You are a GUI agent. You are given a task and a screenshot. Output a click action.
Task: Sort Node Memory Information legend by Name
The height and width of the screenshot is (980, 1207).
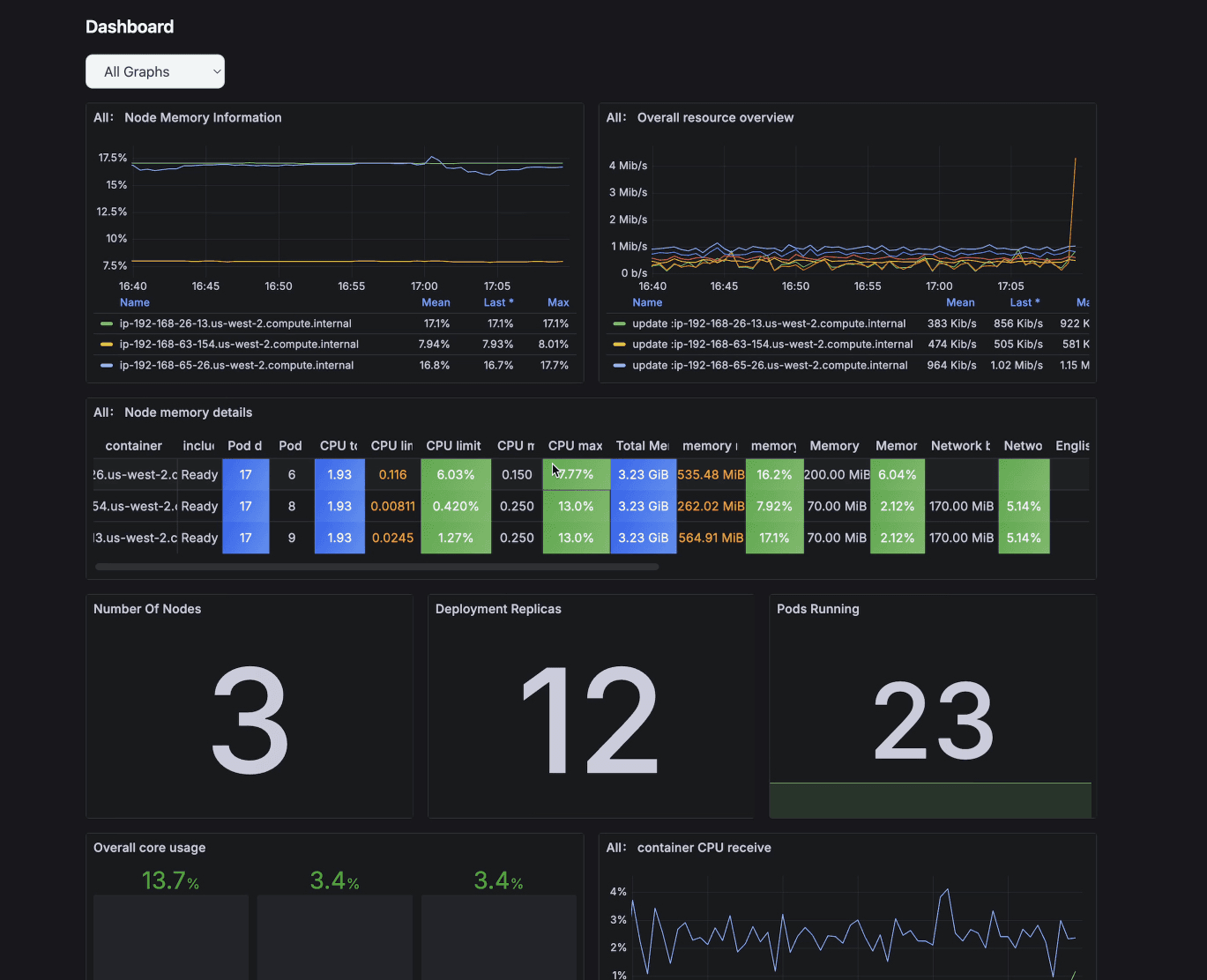(135, 302)
